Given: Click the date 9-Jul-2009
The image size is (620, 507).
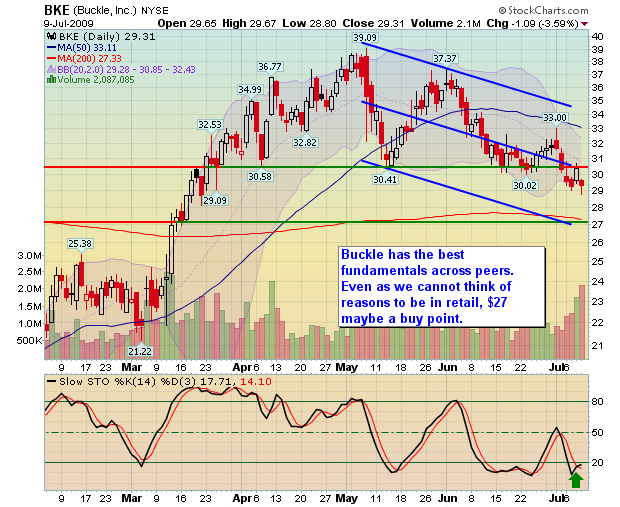Looking at the screenshot, I should click(x=68, y=24).
